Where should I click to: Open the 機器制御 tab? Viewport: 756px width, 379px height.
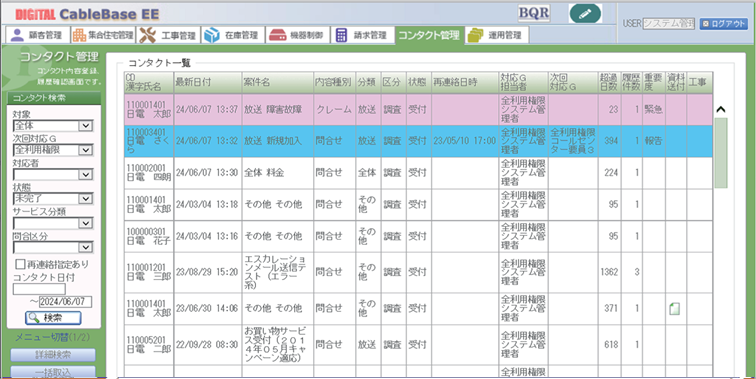coord(297,35)
